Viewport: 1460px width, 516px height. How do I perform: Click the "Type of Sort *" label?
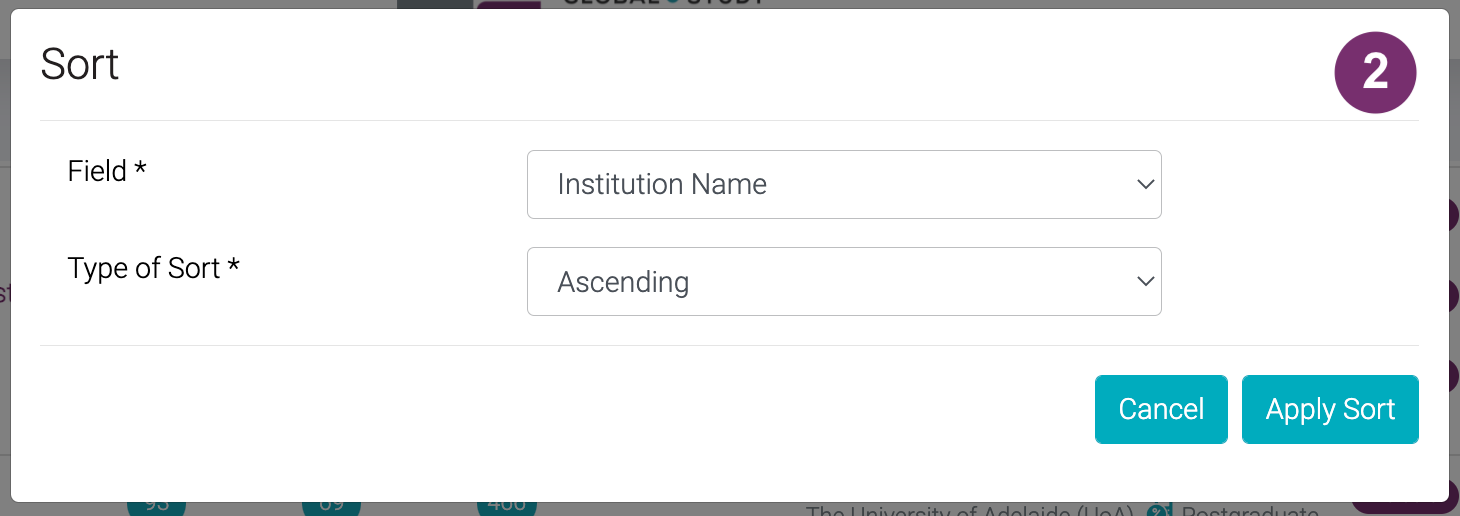pos(154,268)
